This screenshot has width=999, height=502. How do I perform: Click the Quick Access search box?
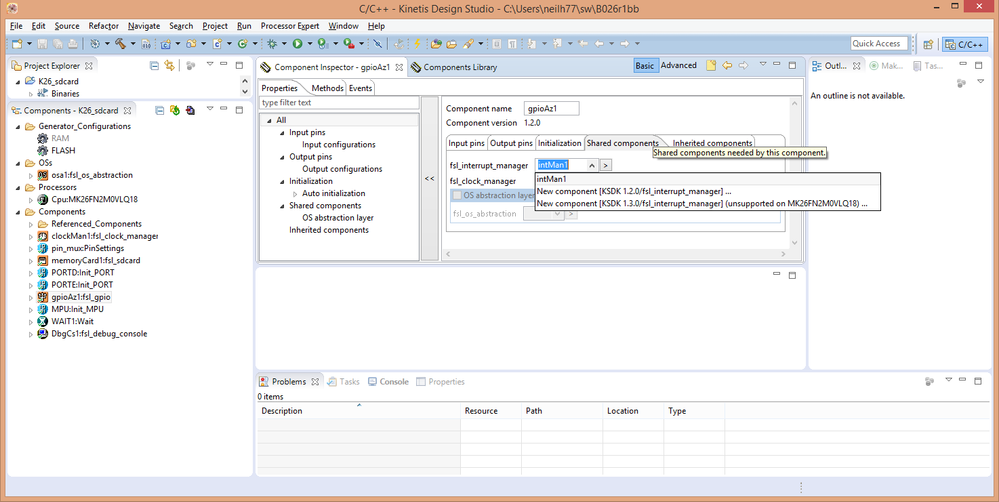click(879, 43)
